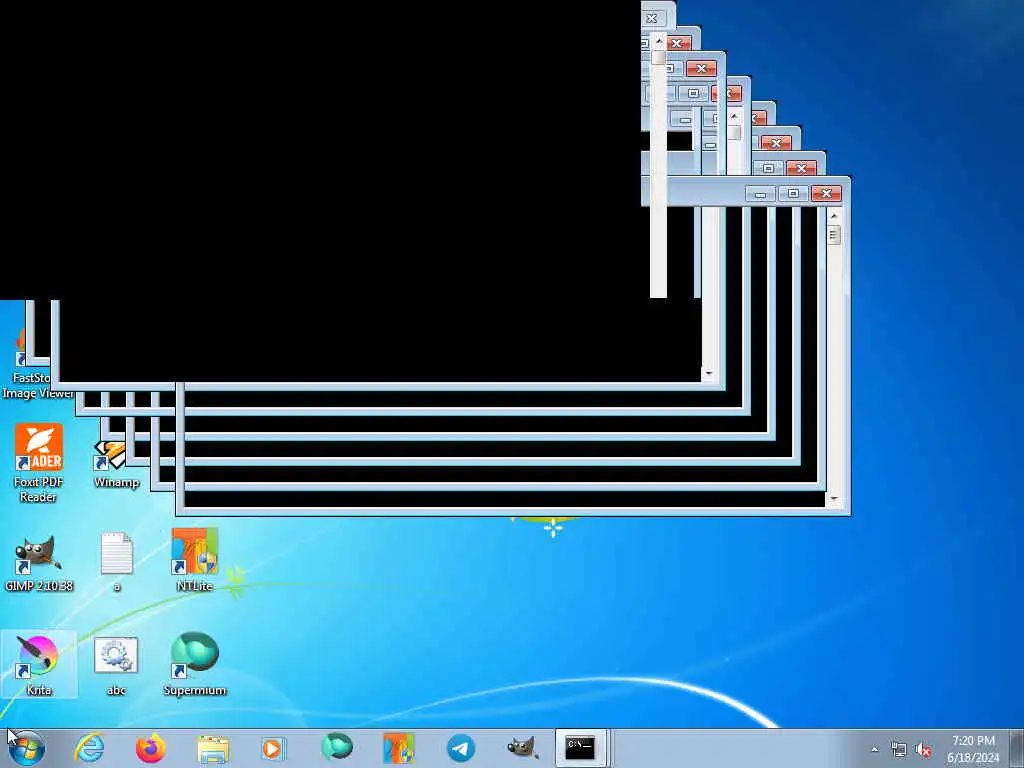Screen dimensions: 1024x768
Task: Launch Telegram from the taskbar
Action: [x=461, y=748]
